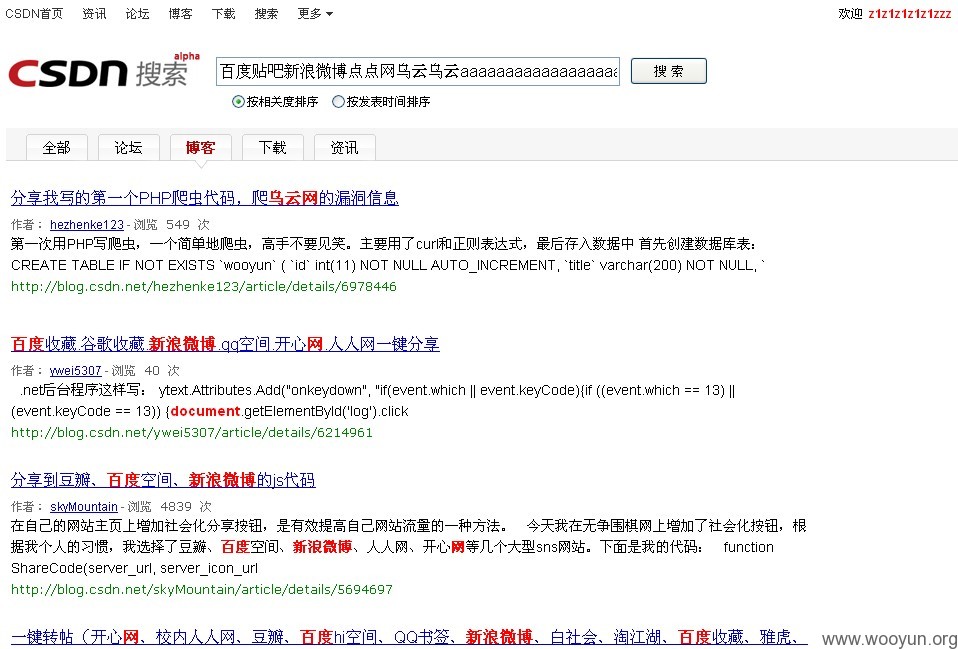Click view count text 浏览 549 次
The height and width of the screenshot is (649, 958).
coord(172,225)
